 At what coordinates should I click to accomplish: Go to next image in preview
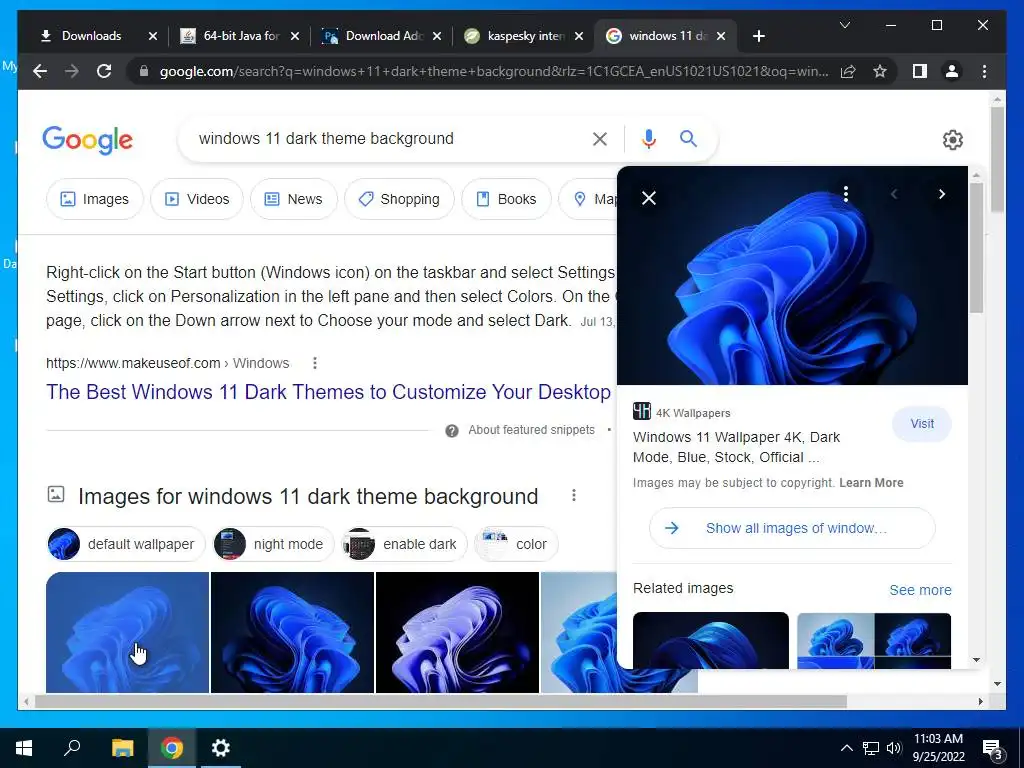point(942,194)
